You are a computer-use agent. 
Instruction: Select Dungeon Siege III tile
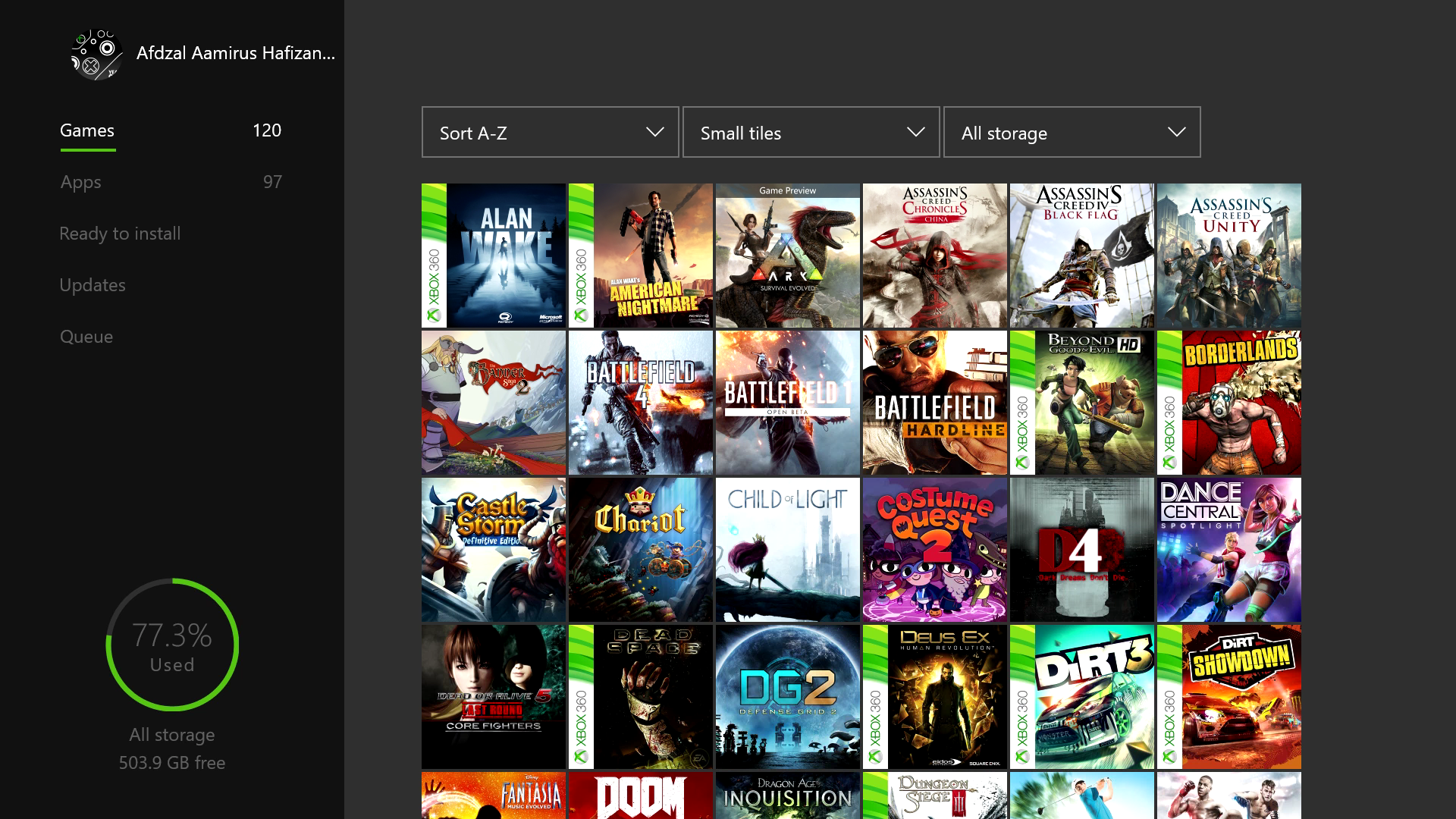point(935,795)
